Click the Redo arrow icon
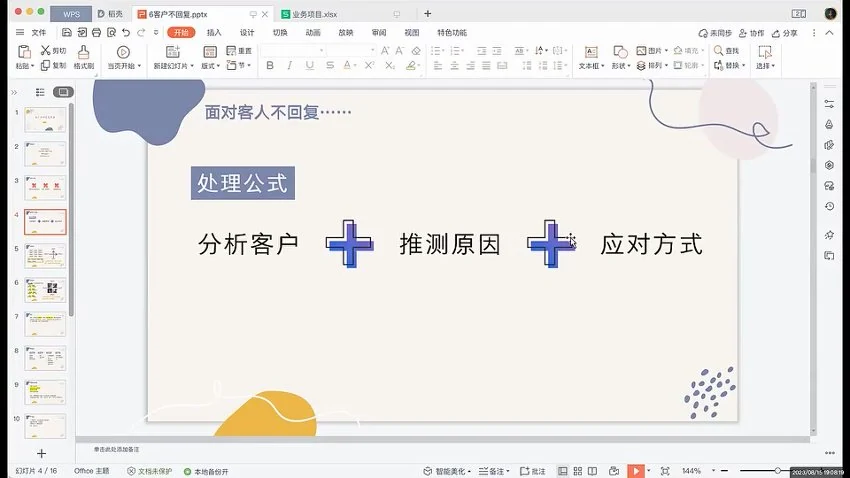 [141, 33]
